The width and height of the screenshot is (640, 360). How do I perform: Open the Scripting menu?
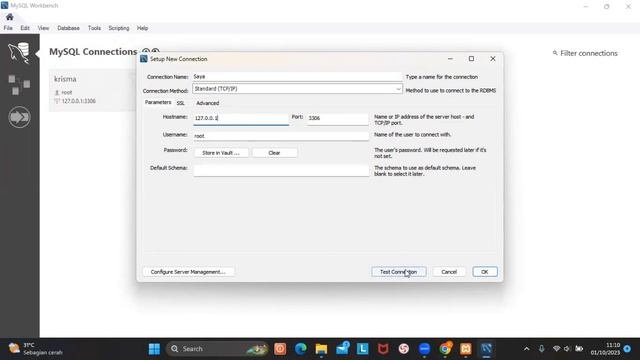pos(119,28)
